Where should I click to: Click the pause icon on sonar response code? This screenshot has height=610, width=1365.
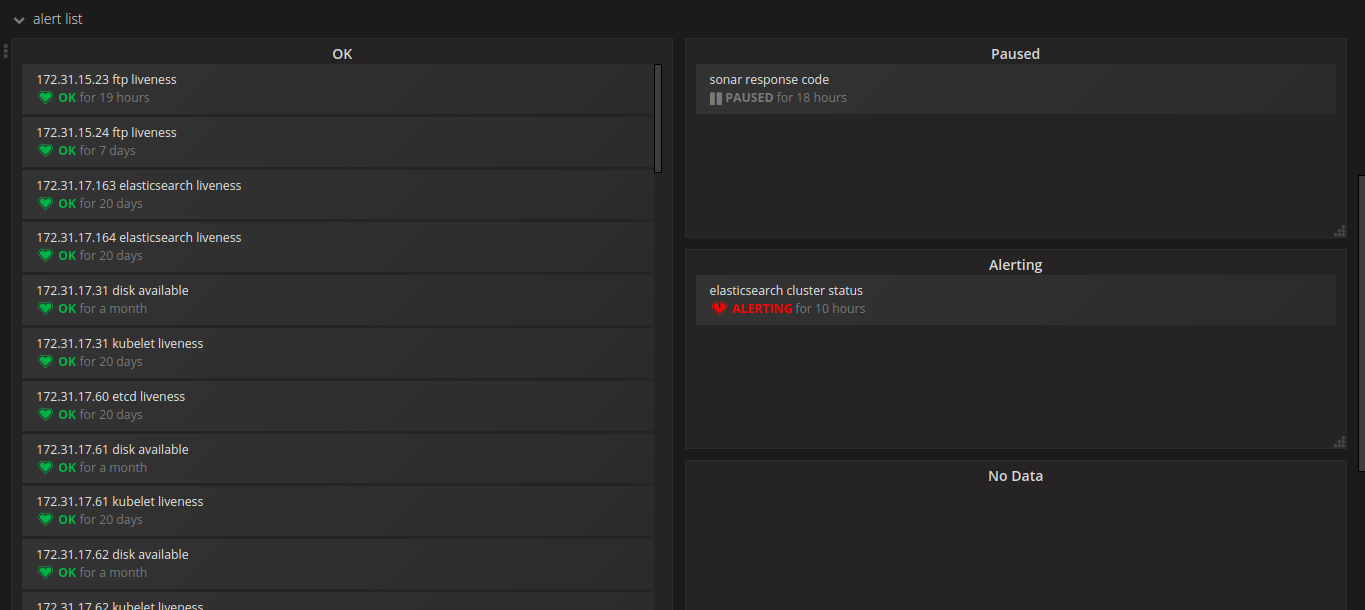716,98
